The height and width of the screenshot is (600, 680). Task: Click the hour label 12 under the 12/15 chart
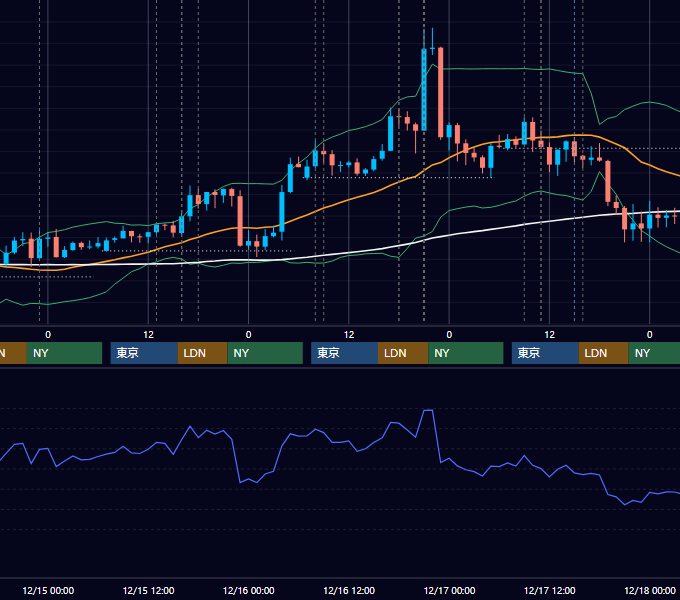148,335
